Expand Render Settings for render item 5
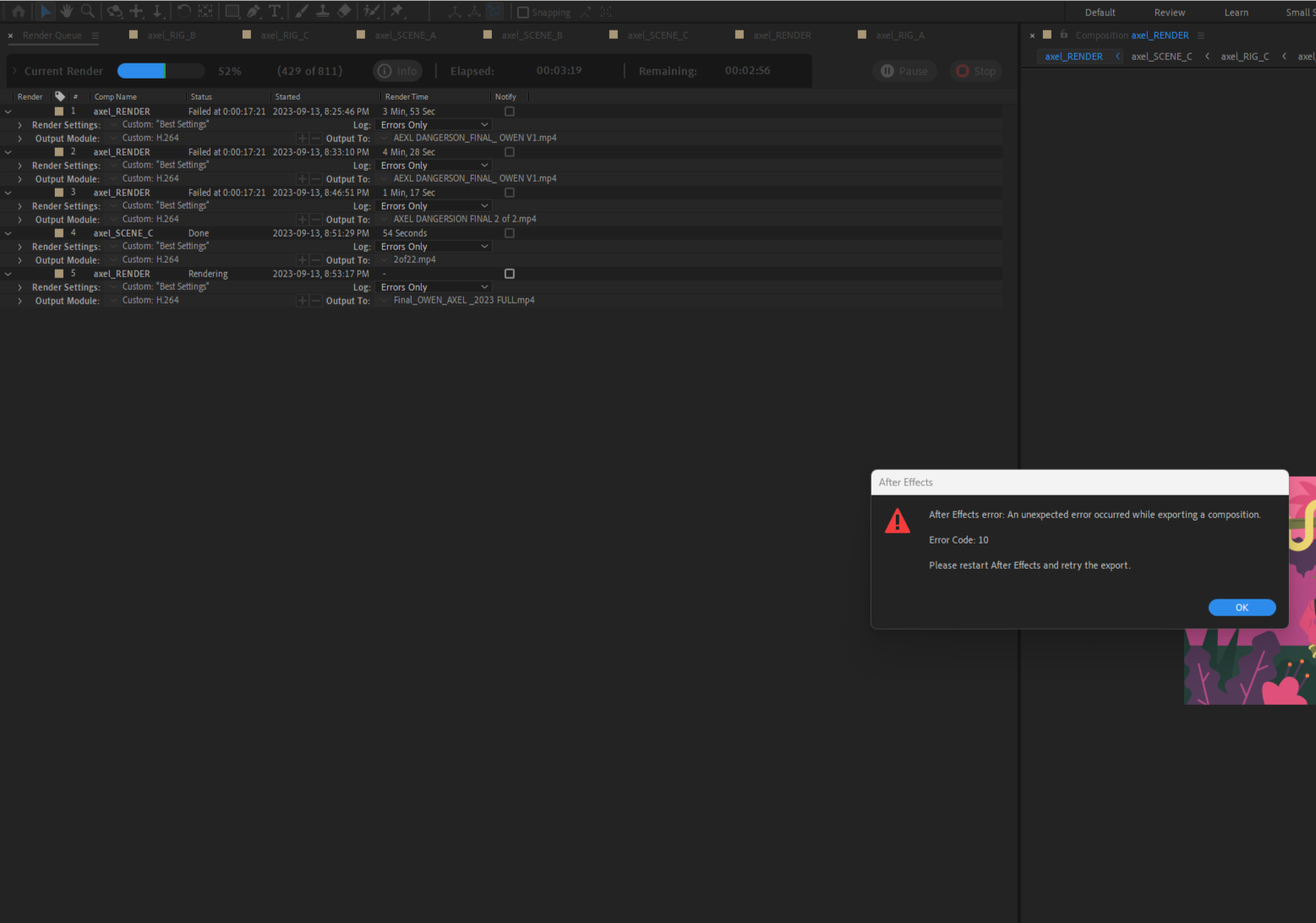Image resolution: width=1316 pixels, height=923 pixels. (x=19, y=287)
